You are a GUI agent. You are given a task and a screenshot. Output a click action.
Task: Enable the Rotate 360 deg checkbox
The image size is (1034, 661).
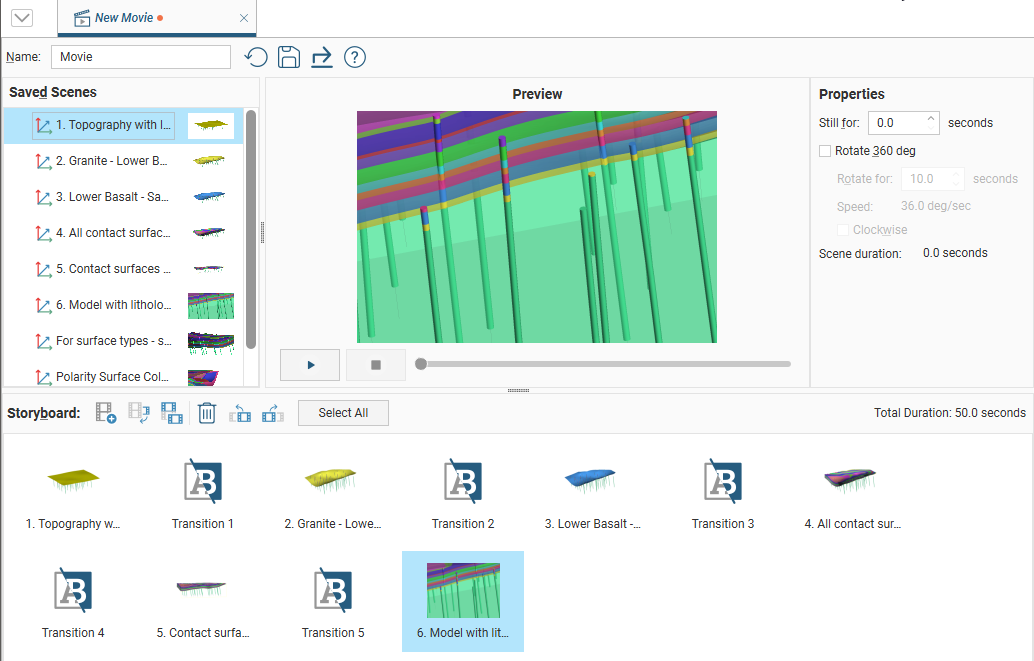[825, 151]
